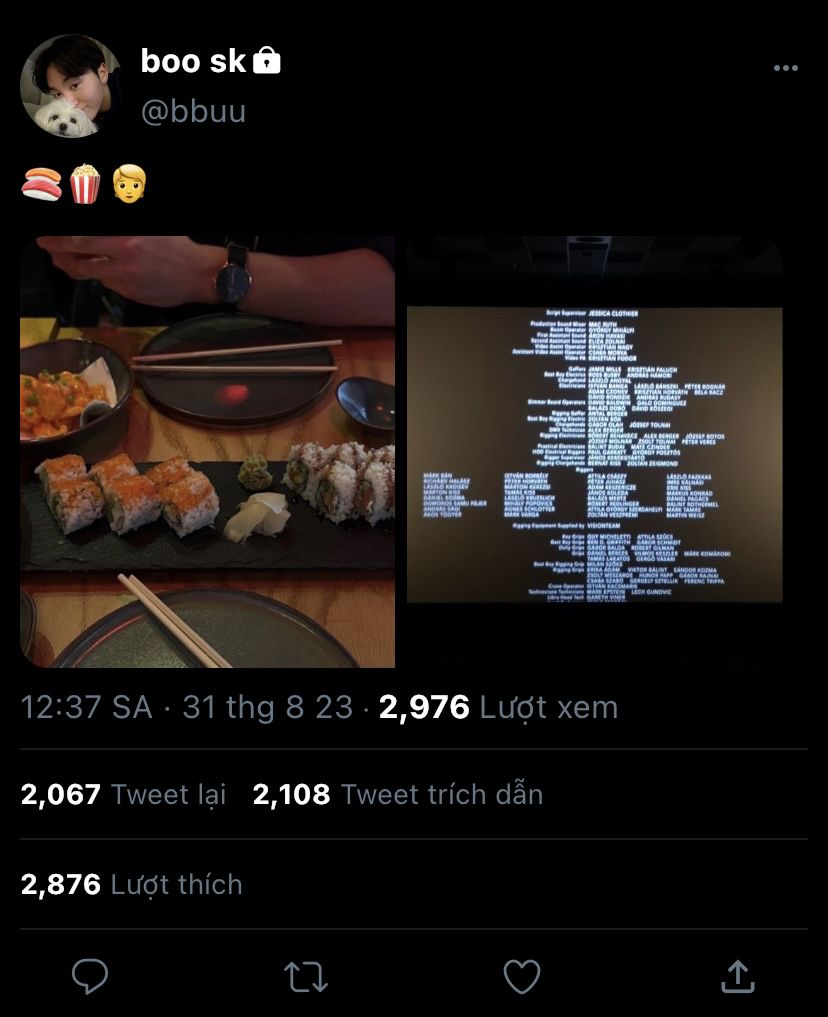Open the 2,976 Lượt xem analytics
The width and height of the screenshot is (828, 1017).
498,707
